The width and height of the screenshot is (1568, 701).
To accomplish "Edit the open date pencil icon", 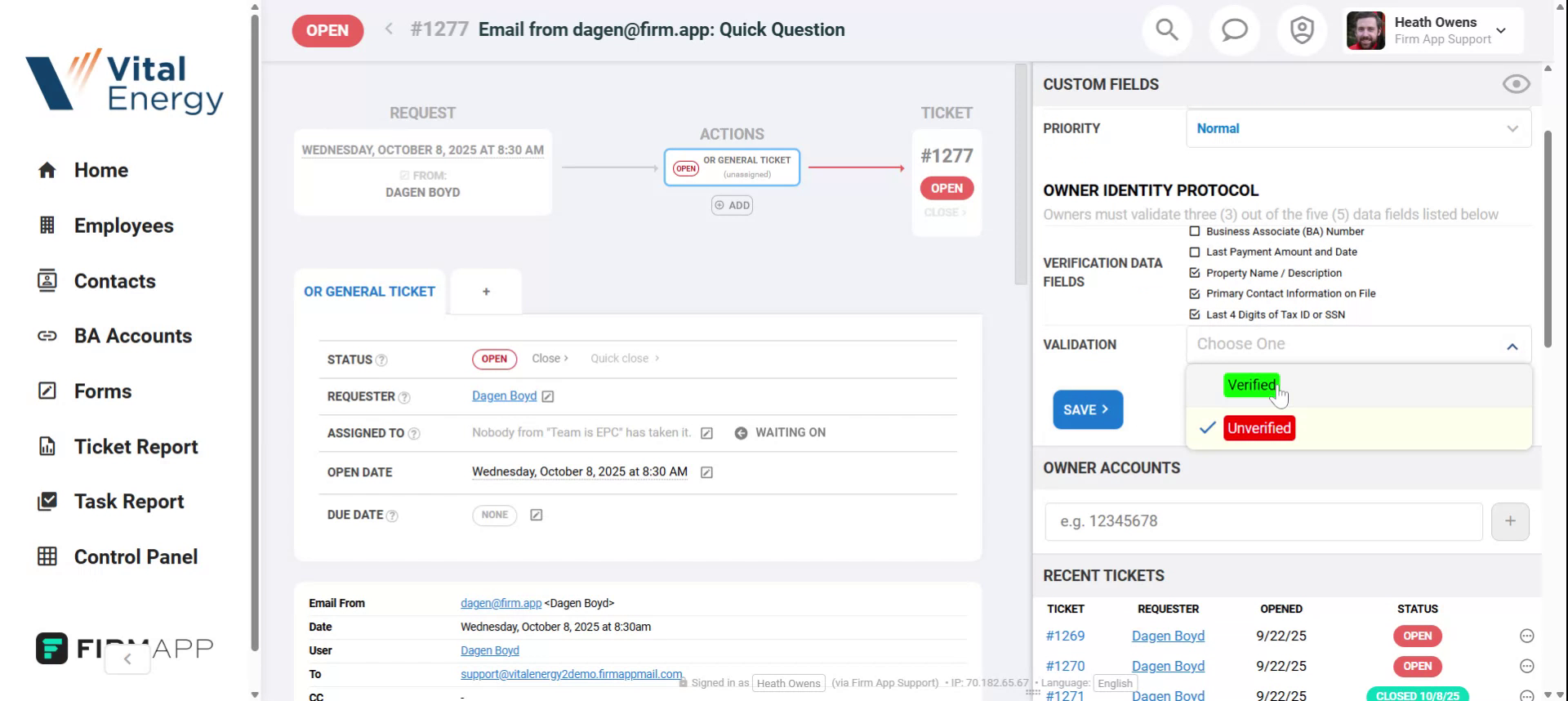I will [706, 472].
